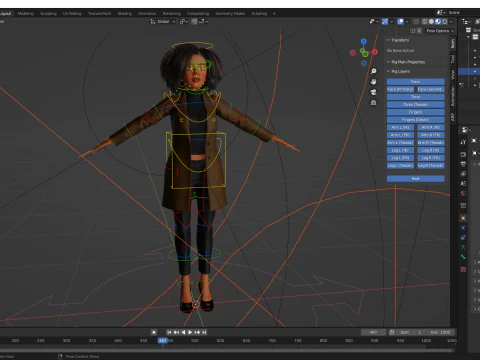Switch to Texture Paint workspace tab
Image resolution: width=480 pixels, height=360 pixels.
pos(99,14)
